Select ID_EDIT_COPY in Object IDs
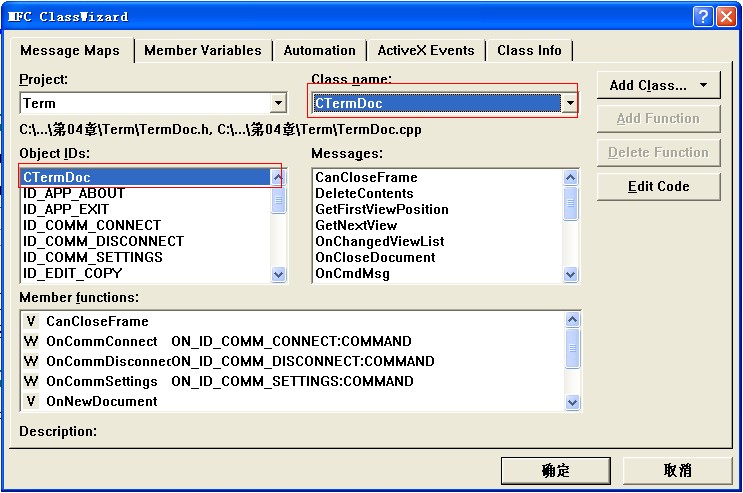Image resolution: width=743 pixels, height=493 pixels. tap(146, 274)
